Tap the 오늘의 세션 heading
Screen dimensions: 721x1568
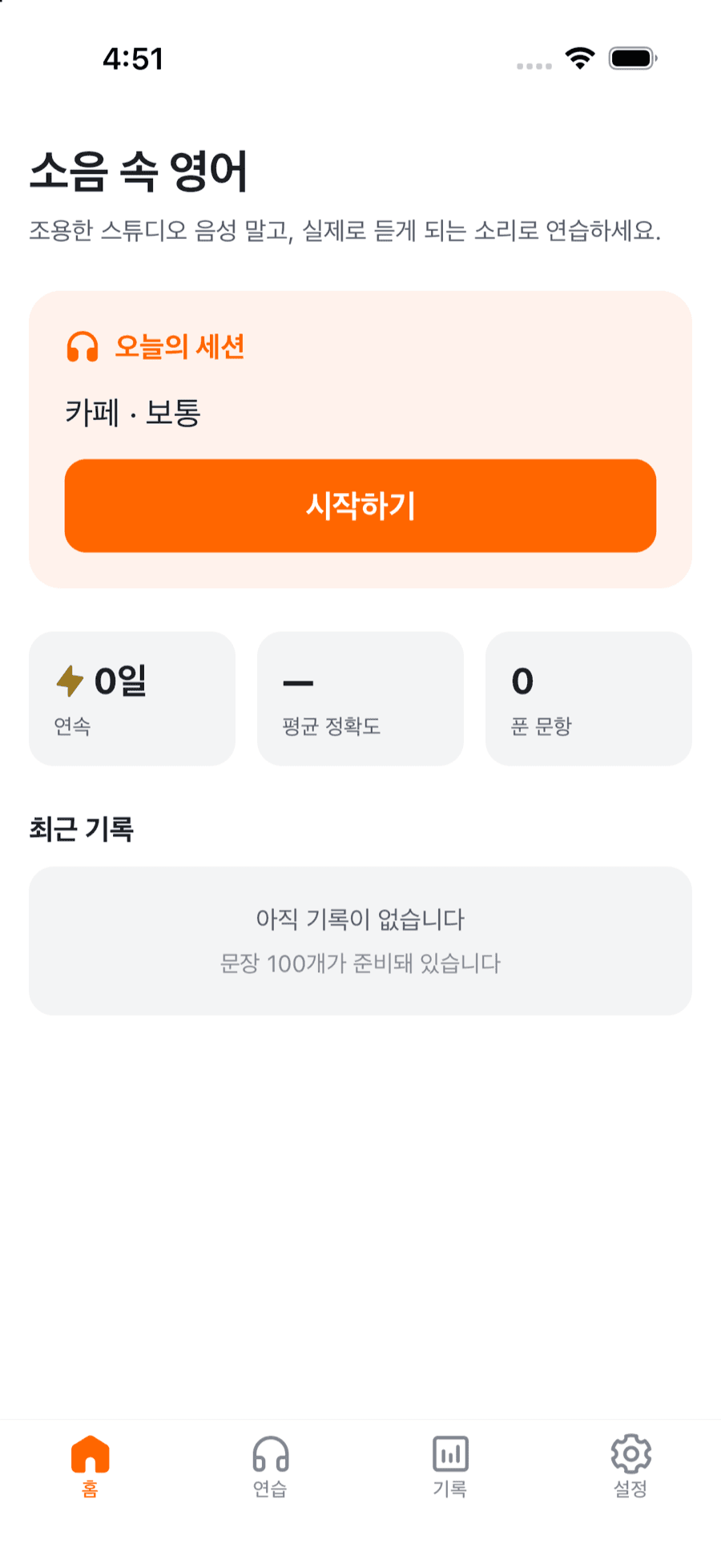[179, 347]
